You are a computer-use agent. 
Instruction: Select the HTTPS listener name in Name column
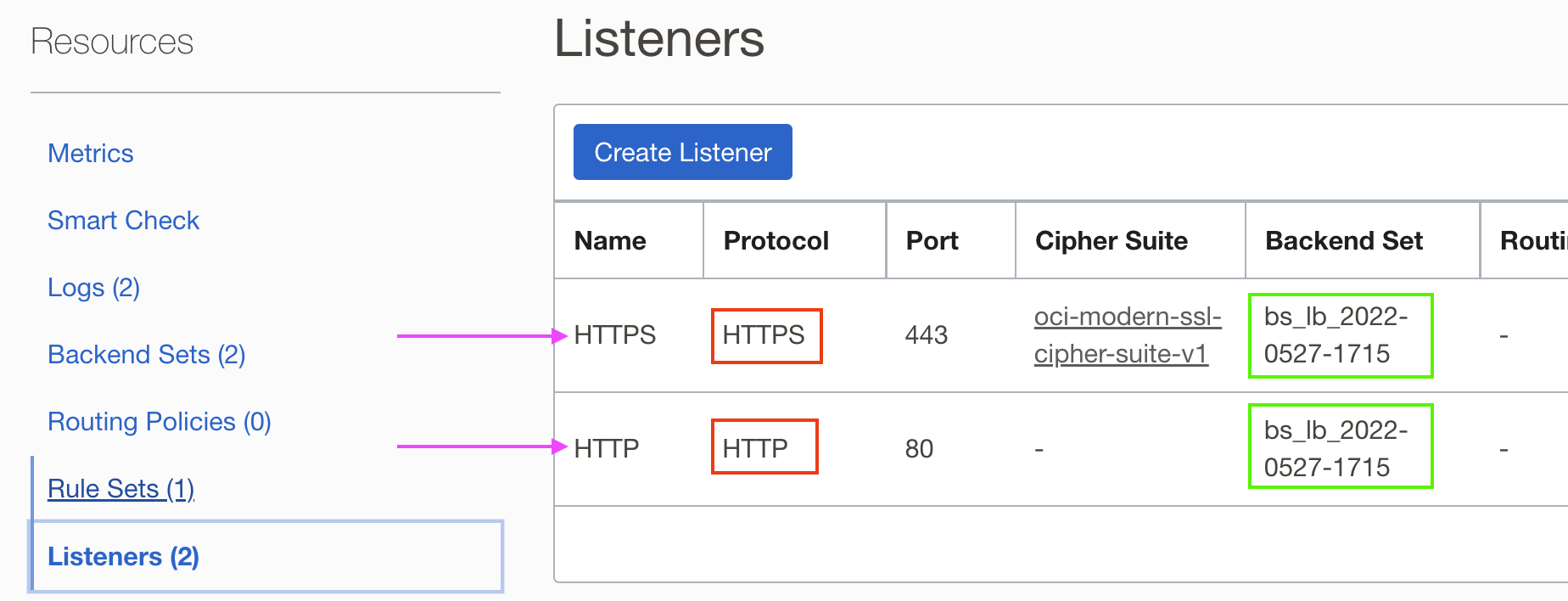click(x=614, y=335)
